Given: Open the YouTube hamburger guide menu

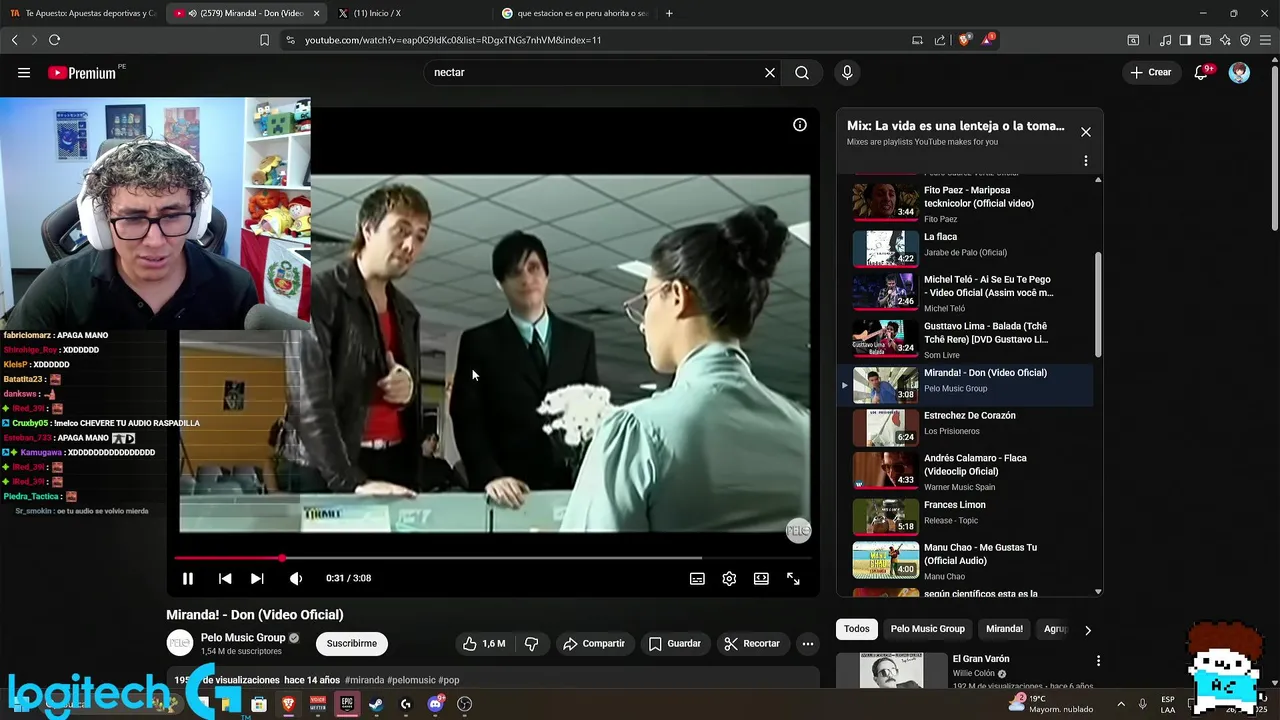Looking at the screenshot, I should coord(24,72).
